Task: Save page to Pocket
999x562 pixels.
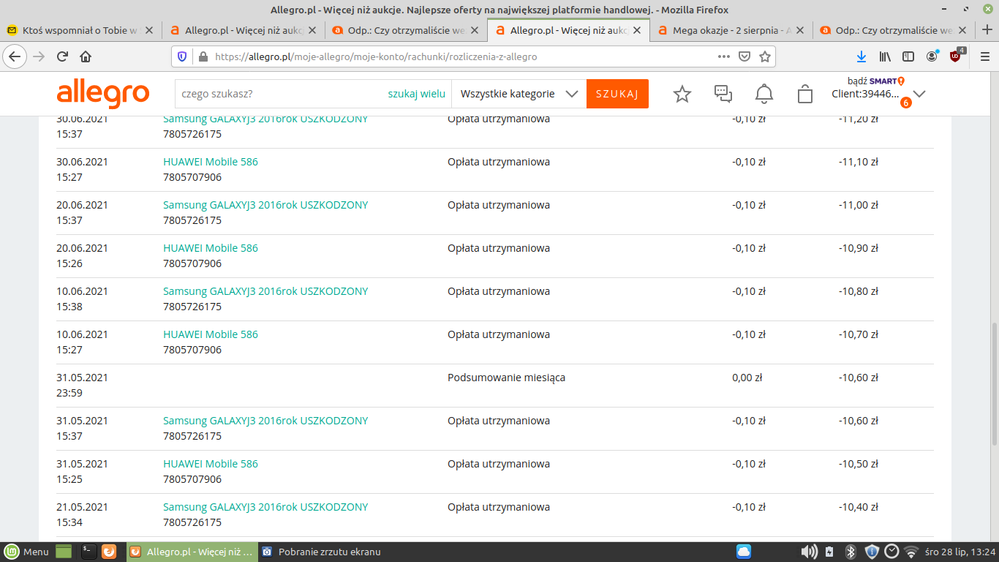Action: 744,57
